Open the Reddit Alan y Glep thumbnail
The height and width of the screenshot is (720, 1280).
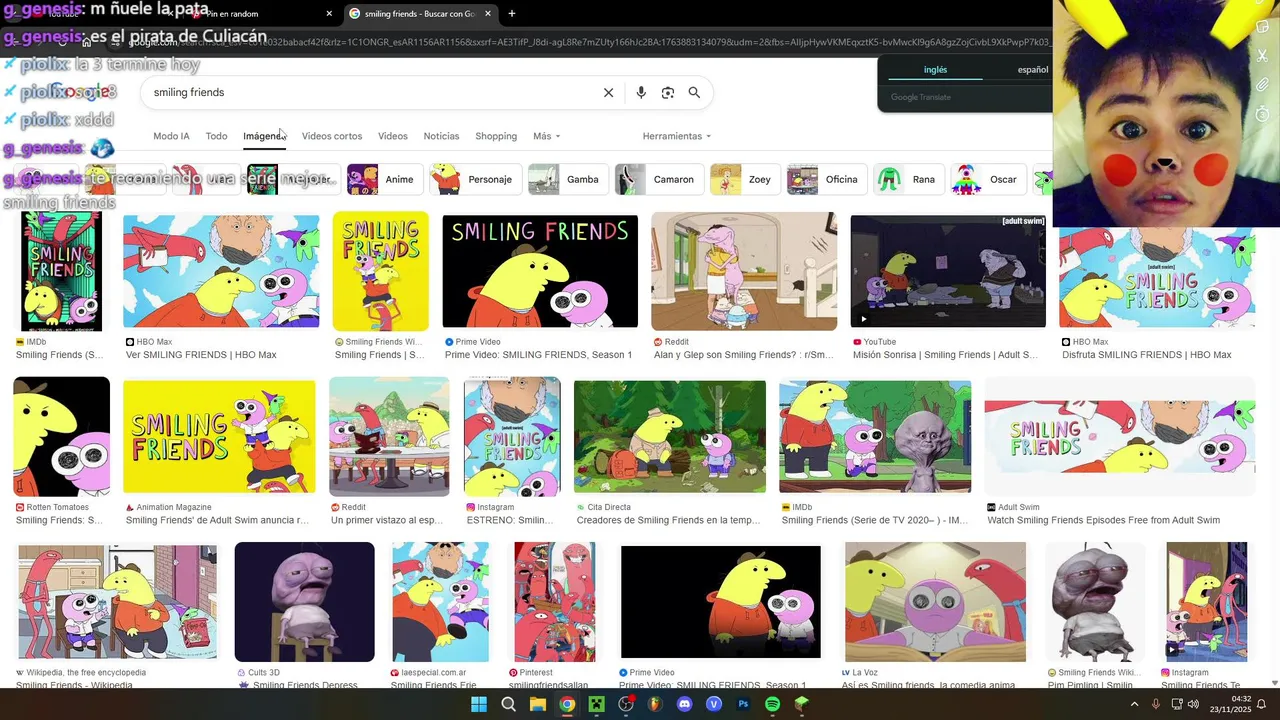(744, 271)
